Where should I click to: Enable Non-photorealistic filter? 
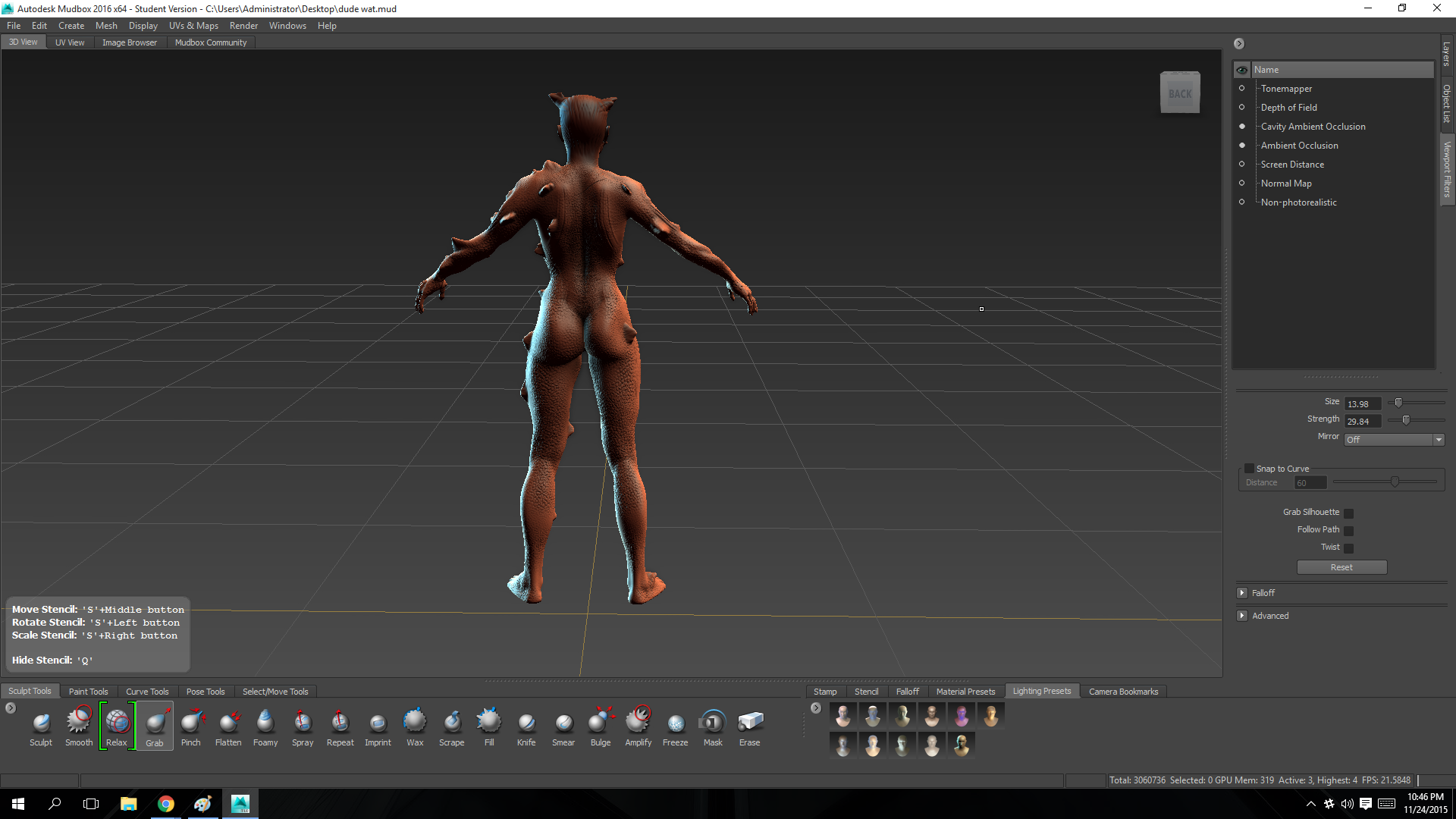point(1241,202)
